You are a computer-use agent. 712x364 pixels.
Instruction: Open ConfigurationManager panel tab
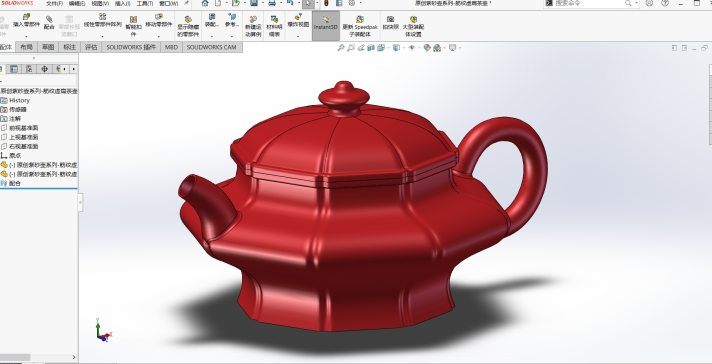29,69
